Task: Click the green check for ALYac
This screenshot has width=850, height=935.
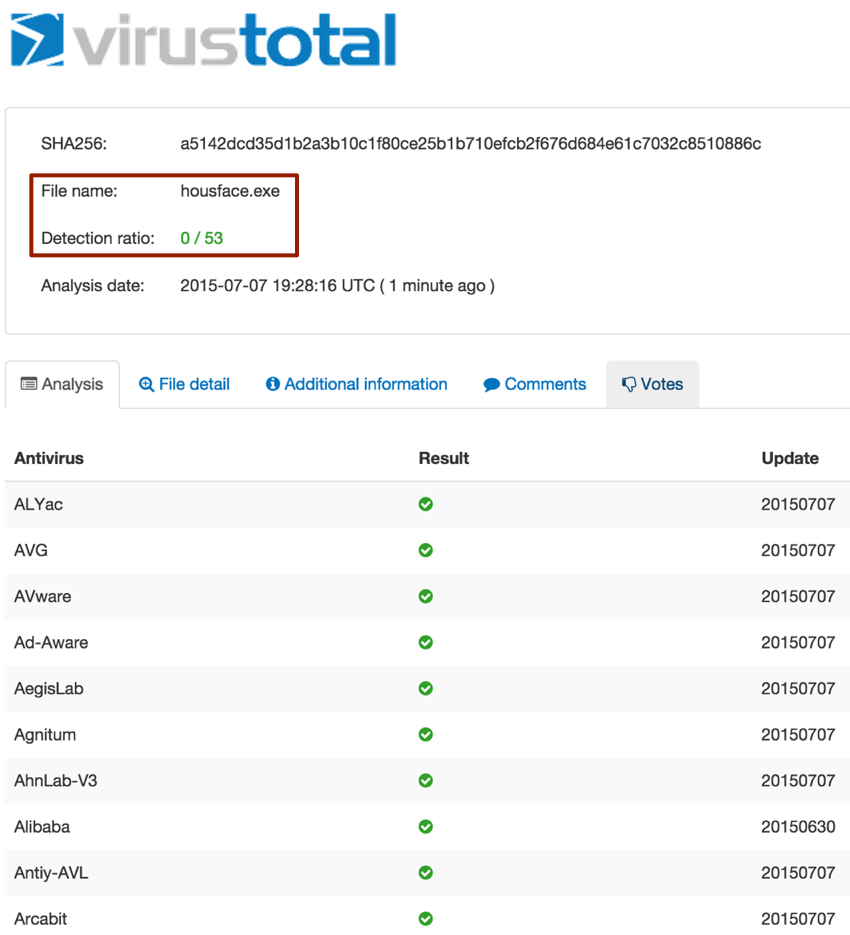Action: click(426, 504)
